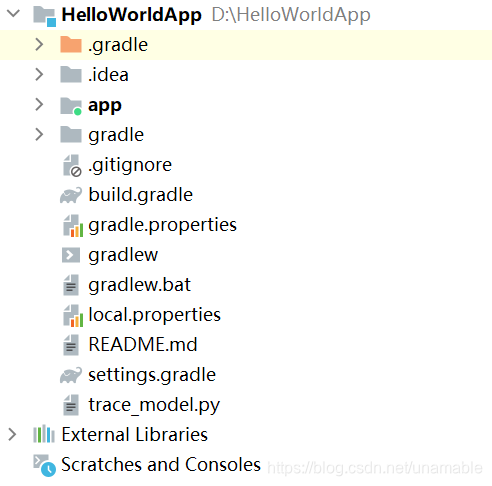
Task: Click the gradle.properties file icon
Action: 73,225
